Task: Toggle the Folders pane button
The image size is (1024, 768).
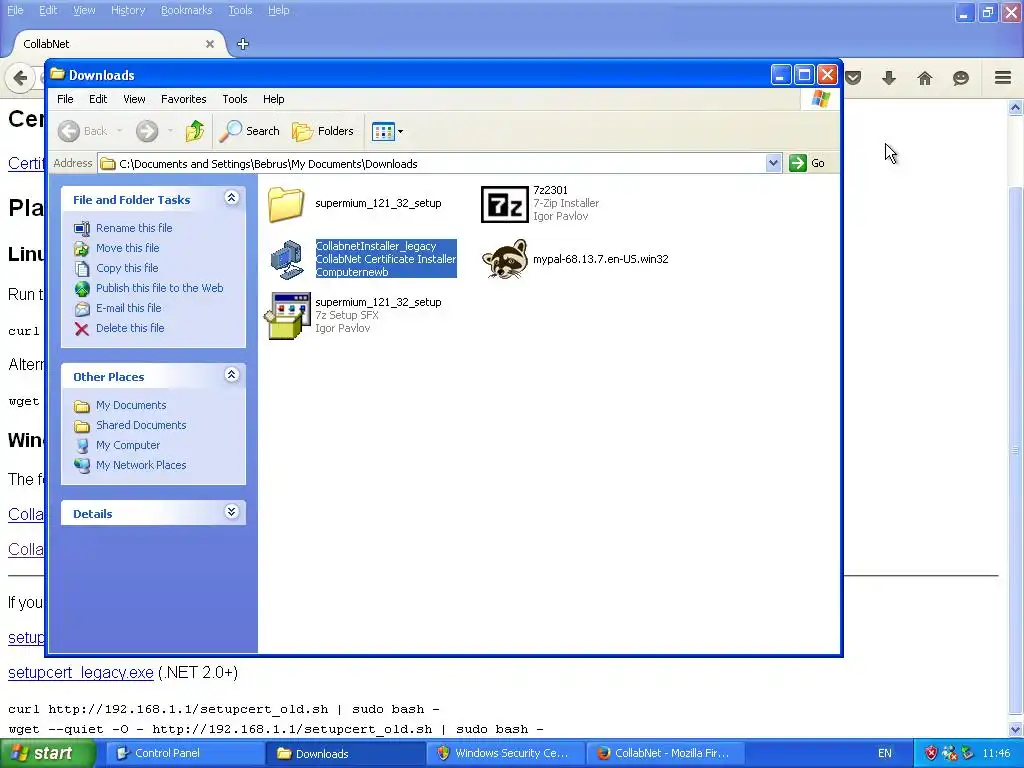Action: [323, 131]
